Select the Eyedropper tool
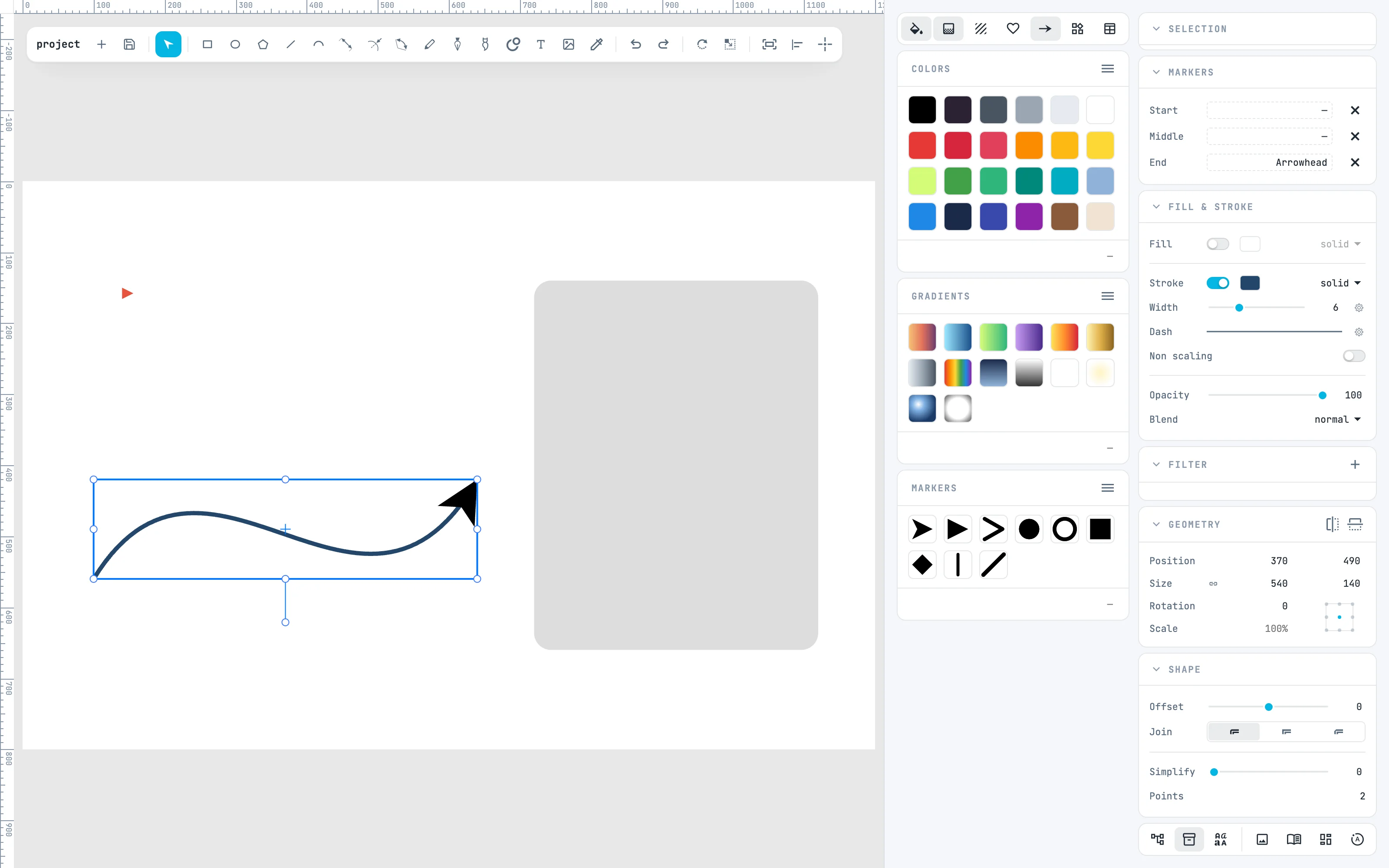Viewport: 1389px width, 868px height. [596, 44]
